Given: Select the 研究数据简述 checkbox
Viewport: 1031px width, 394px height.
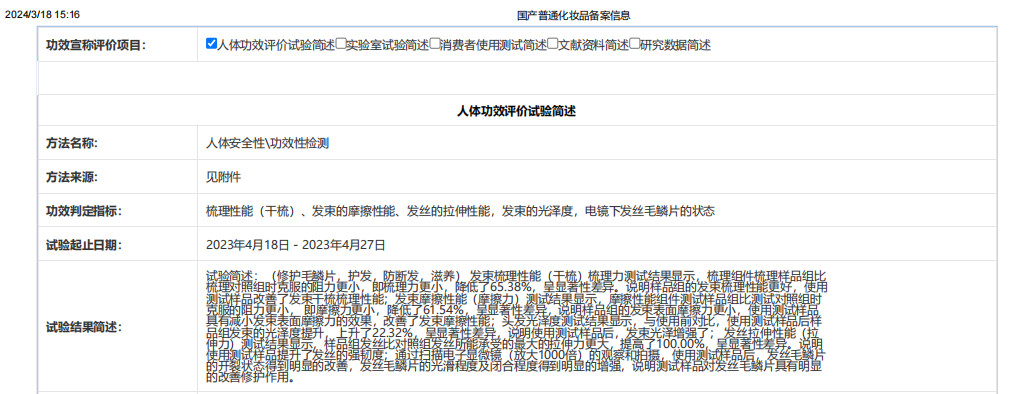Looking at the screenshot, I should [x=635, y=43].
